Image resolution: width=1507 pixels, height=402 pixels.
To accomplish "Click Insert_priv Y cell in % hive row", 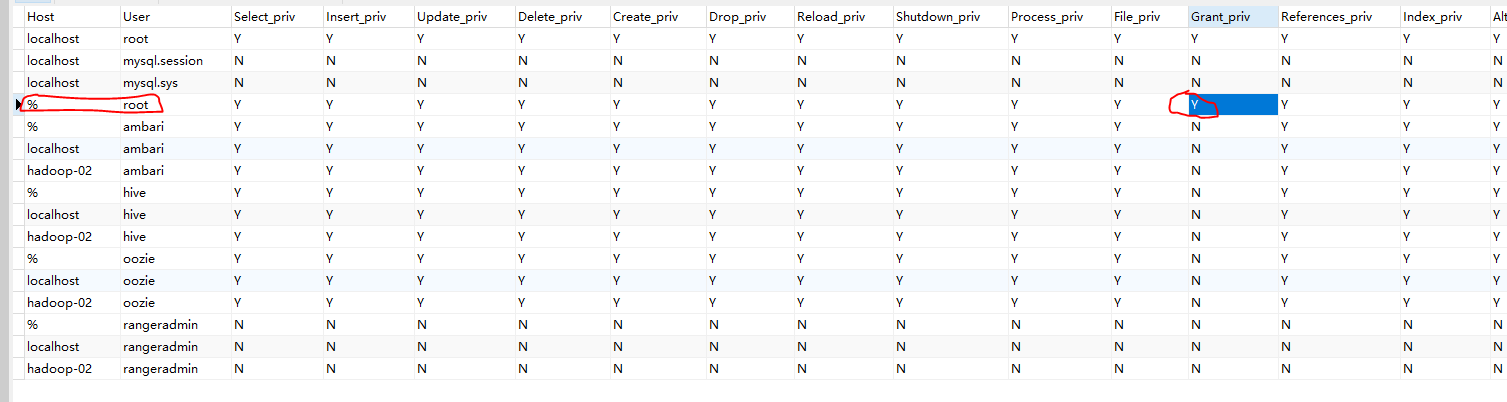I will (367, 193).
